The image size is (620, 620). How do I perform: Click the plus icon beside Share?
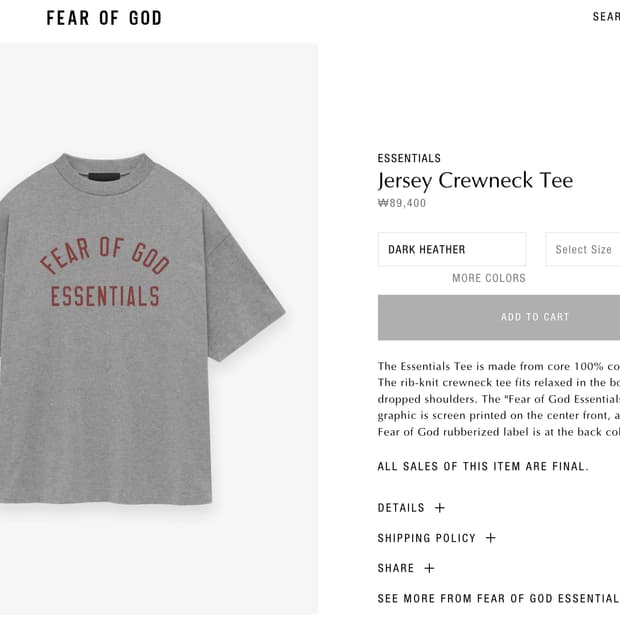coord(429,568)
